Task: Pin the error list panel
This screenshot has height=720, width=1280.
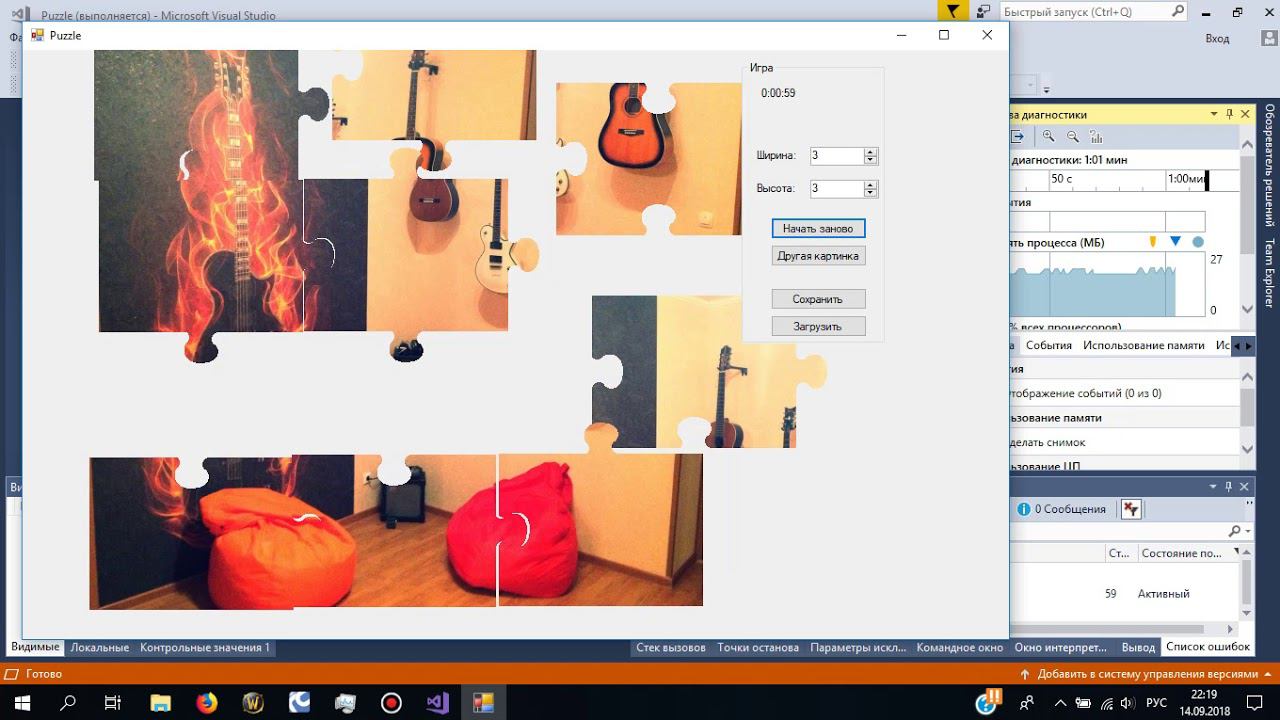Action: tap(1230, 486)
